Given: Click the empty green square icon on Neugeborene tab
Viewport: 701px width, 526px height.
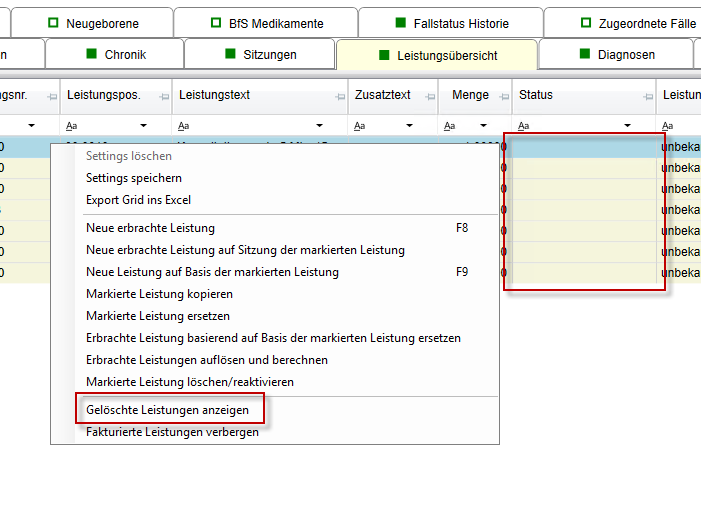Looking at the screenshot, I should pos(53,22).
